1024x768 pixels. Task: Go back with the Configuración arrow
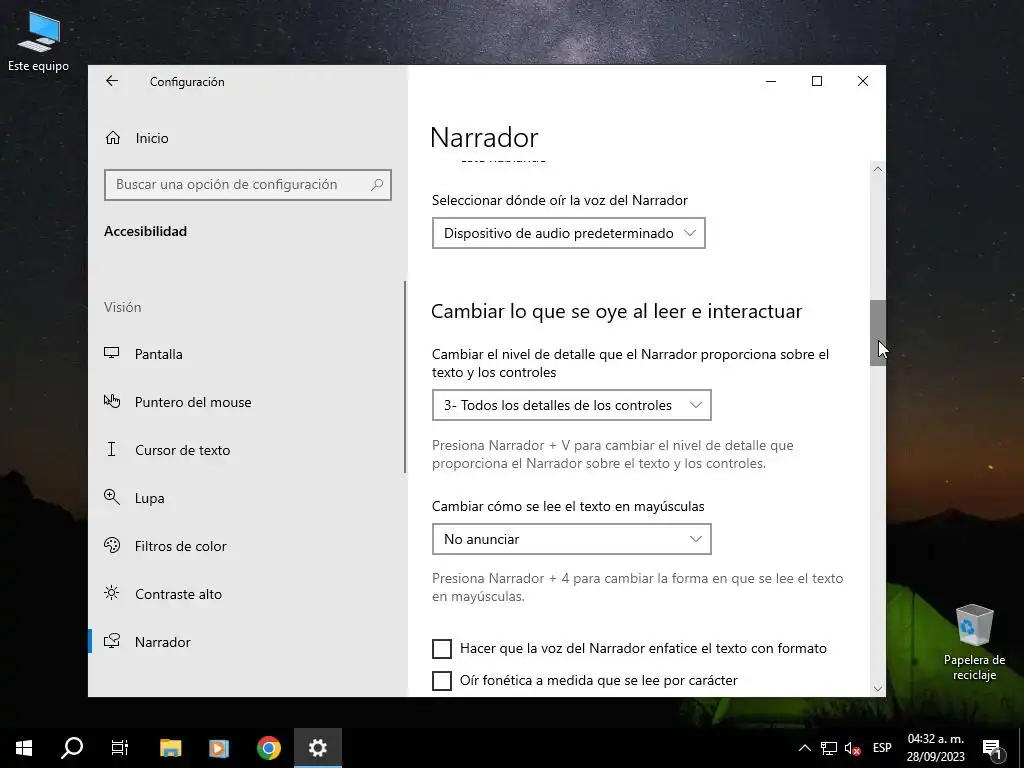[112, 81]
